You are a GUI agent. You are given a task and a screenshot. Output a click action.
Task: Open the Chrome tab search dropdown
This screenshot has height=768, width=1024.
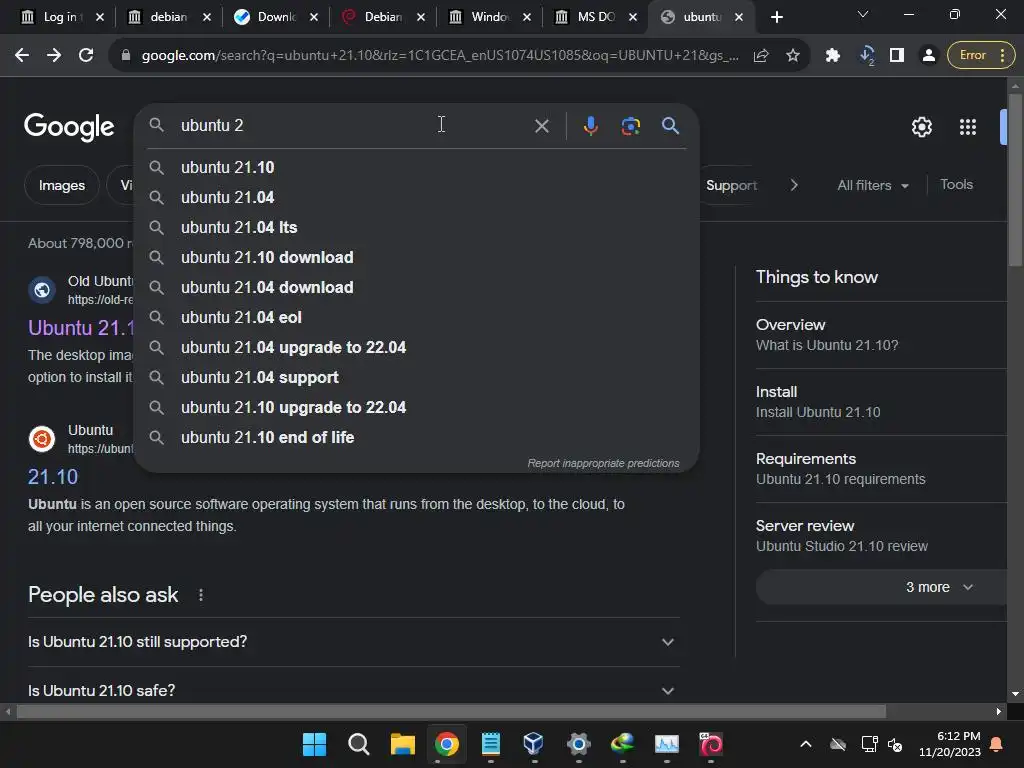(863, 14)
